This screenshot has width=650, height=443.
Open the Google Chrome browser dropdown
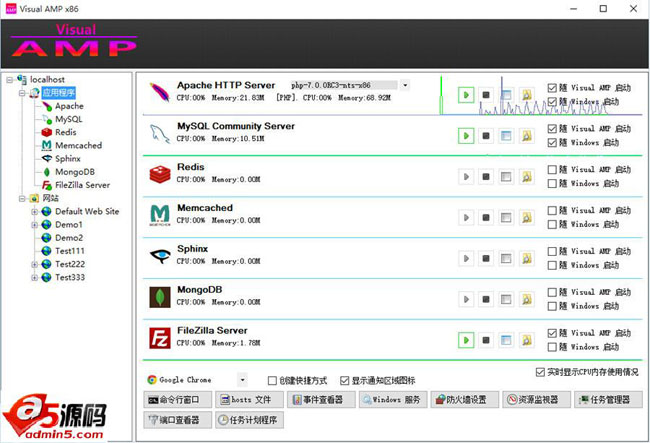click(x=243, y=380)
